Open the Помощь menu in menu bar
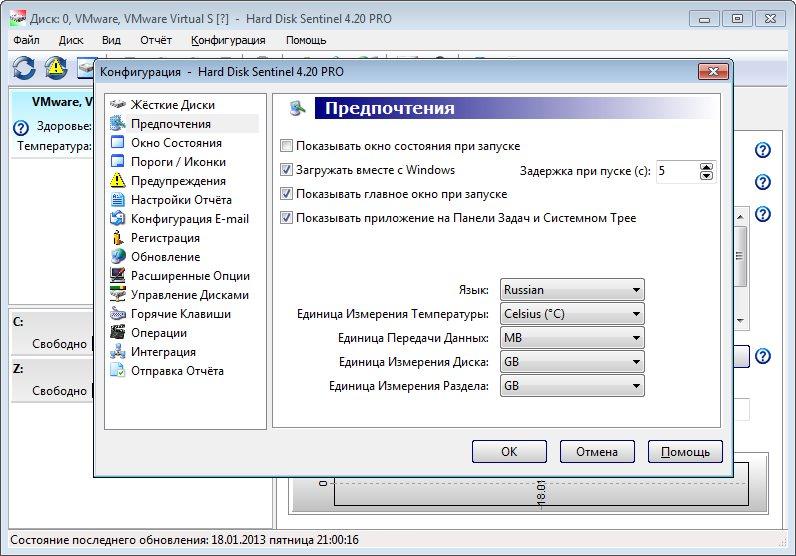The image size is (796, 556). (306, 40)
